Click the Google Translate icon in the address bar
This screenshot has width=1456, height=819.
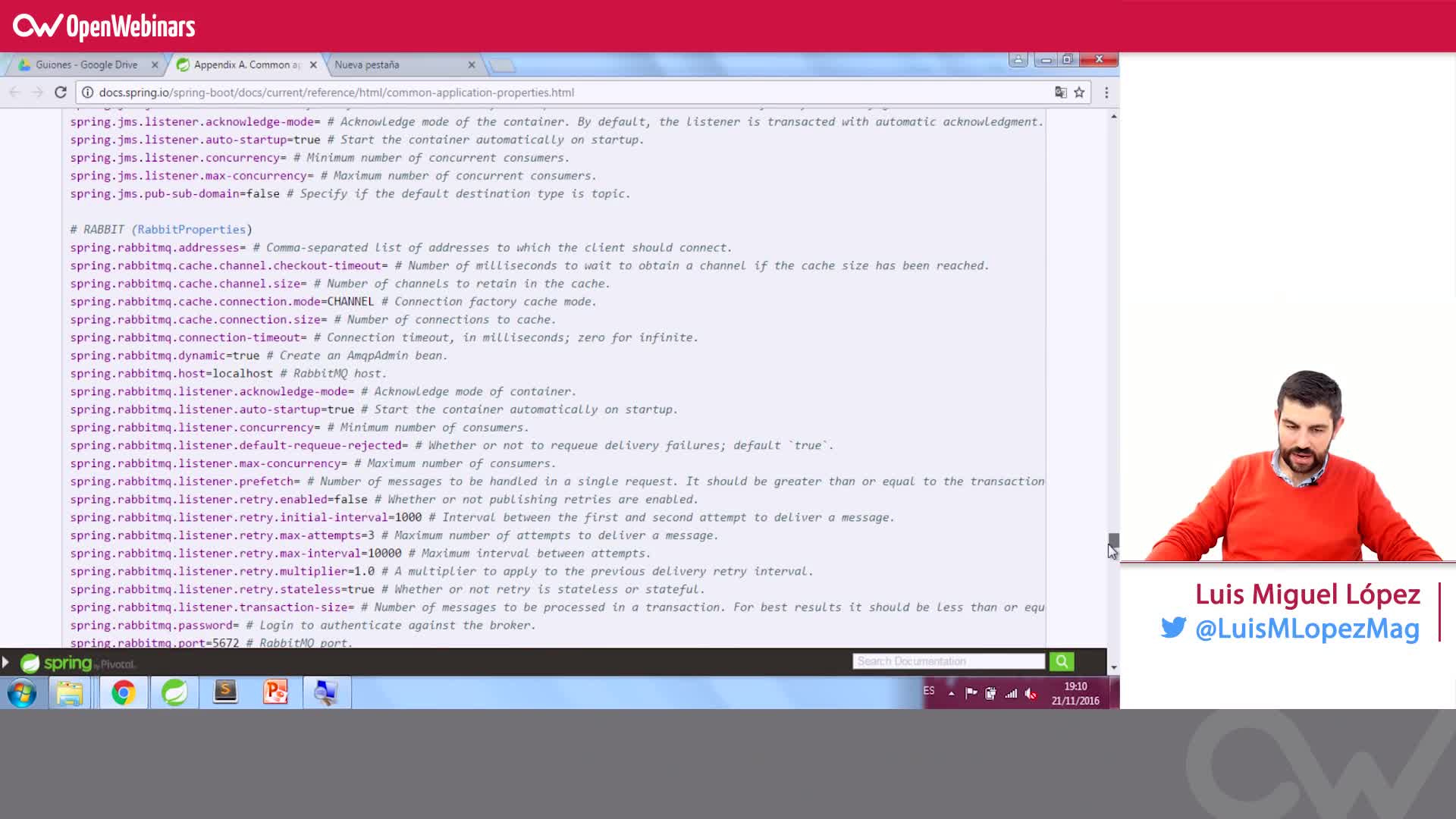pos(1059,92)
